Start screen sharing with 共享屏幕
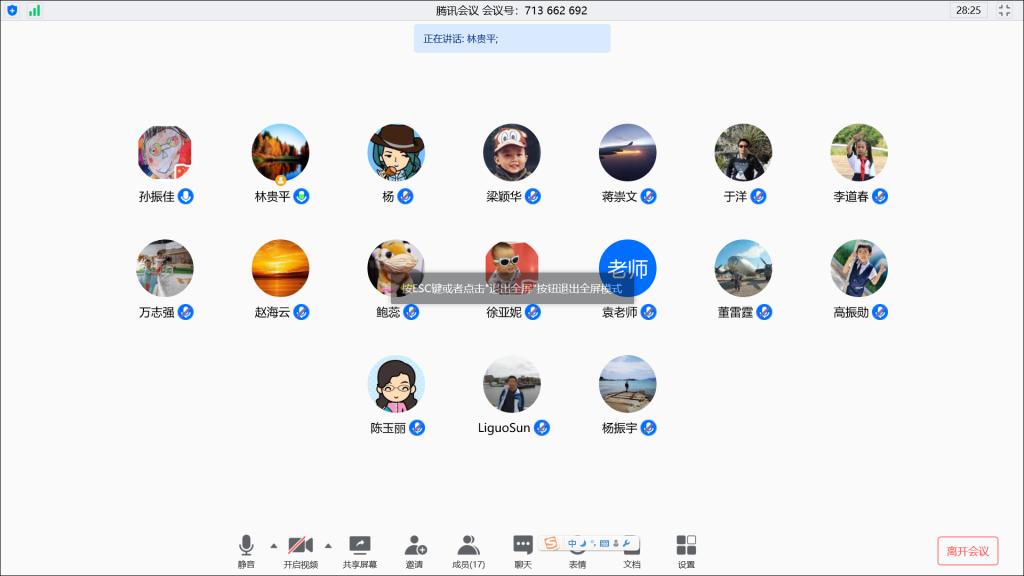1024x576 pixels. 360,549
